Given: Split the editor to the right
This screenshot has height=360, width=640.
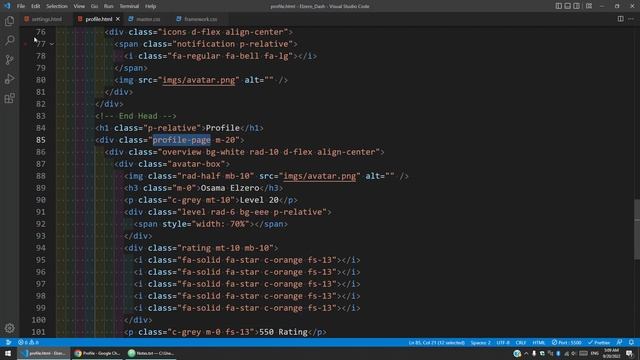Looking at the screenshot, I should 620,19.
